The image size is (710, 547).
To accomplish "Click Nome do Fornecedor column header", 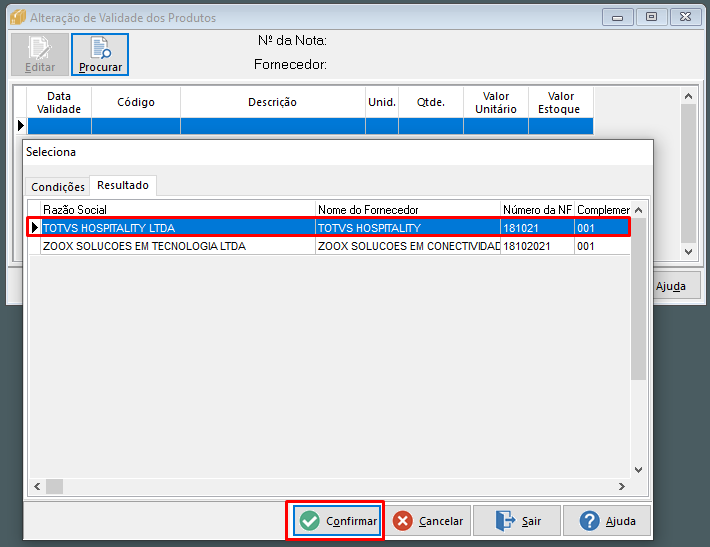I will pos(408,210).
